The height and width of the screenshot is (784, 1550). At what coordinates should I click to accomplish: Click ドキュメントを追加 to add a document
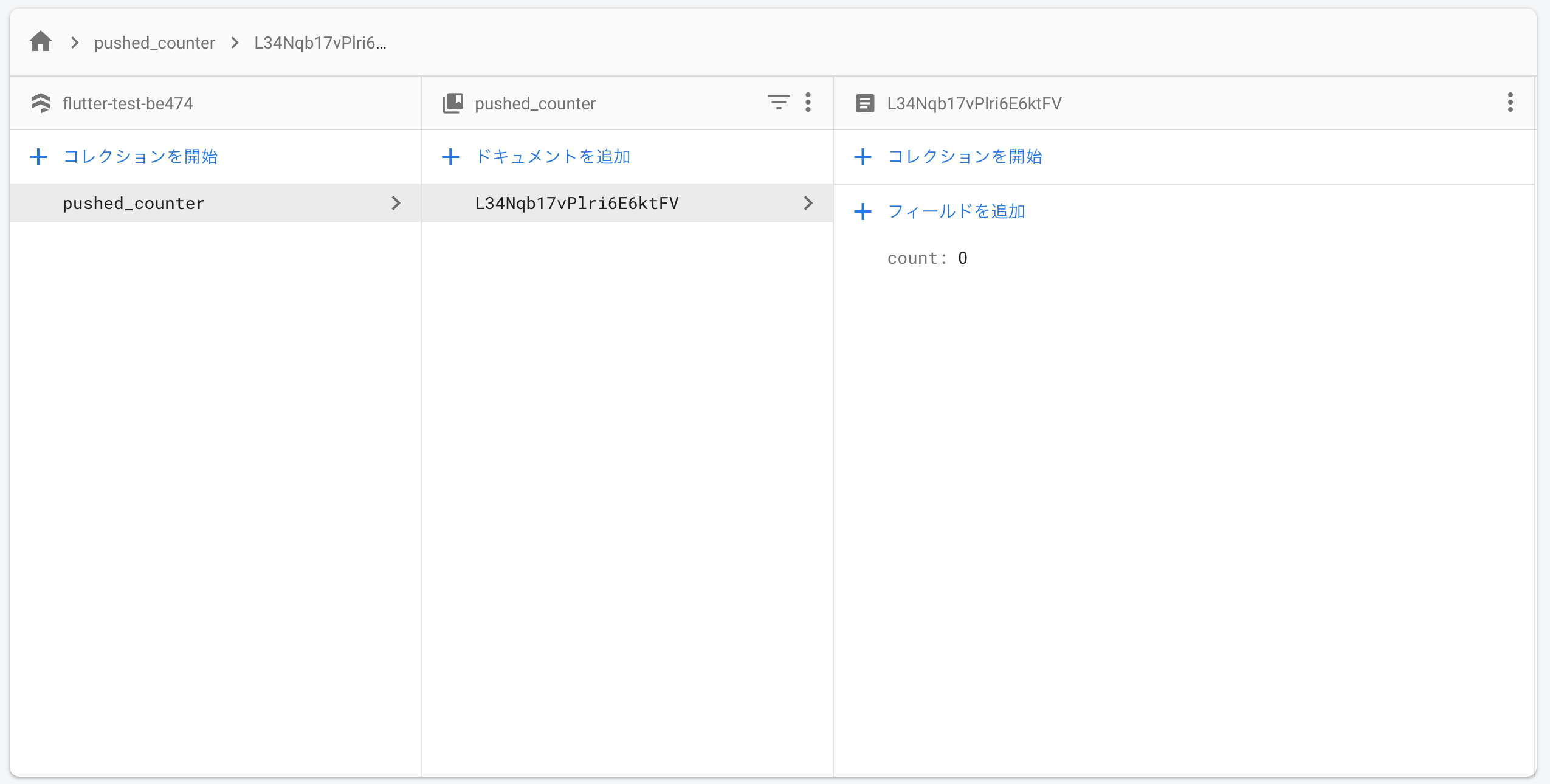pos(553,157)
